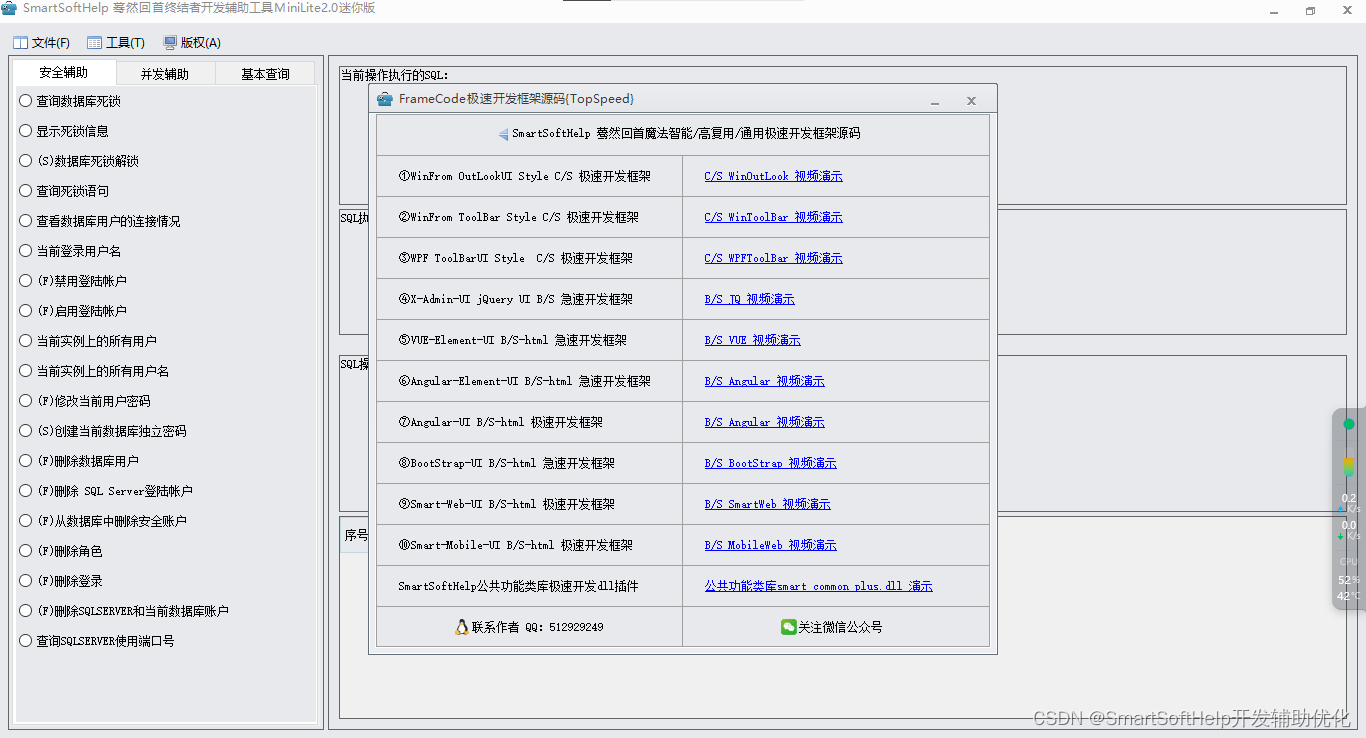Select (F)删除角色 radio option
This screenshot has height=738, width=1366.
(x=61, y=551)
